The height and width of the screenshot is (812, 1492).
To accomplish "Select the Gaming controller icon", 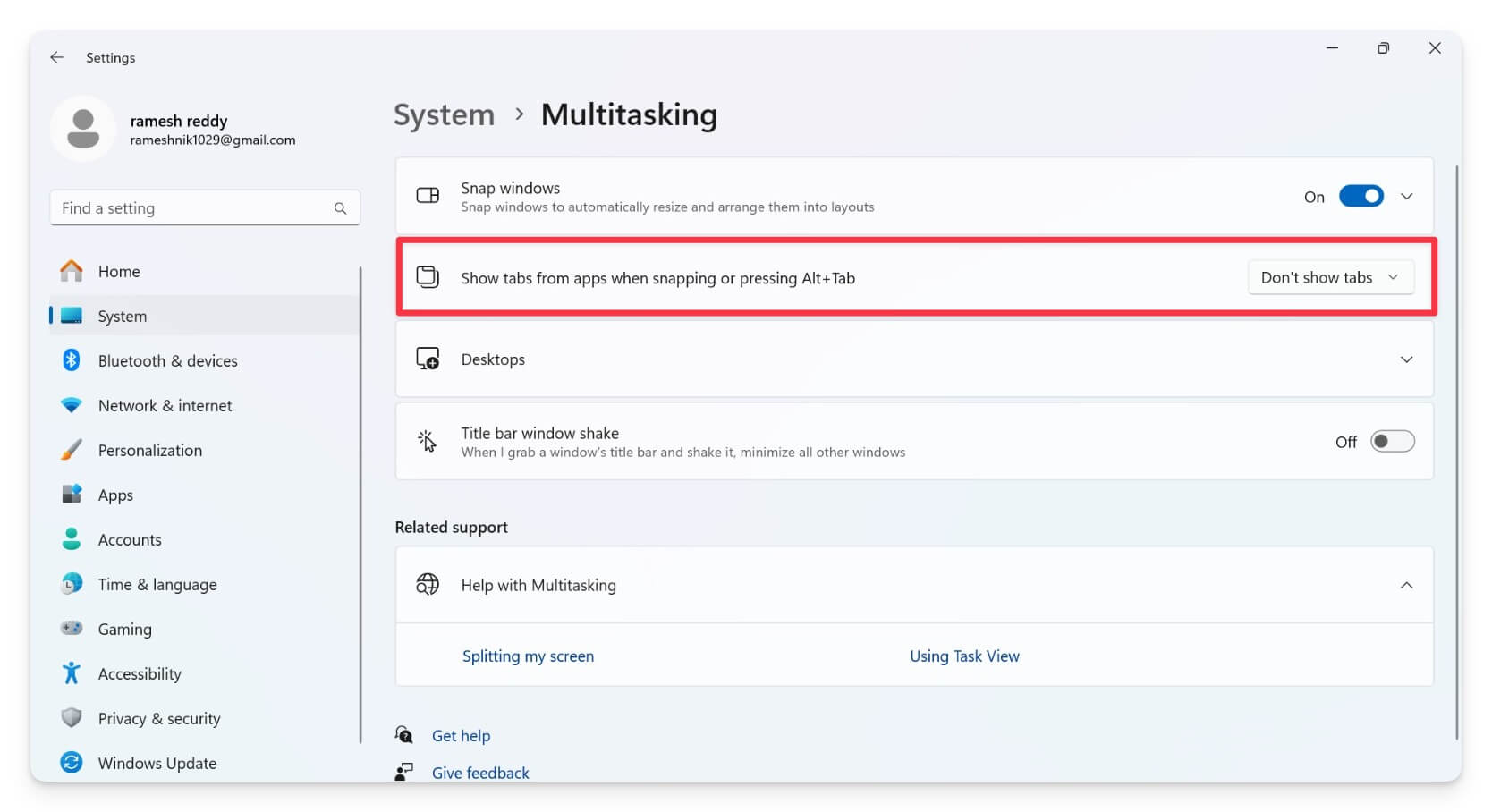I will coord(71,629).
